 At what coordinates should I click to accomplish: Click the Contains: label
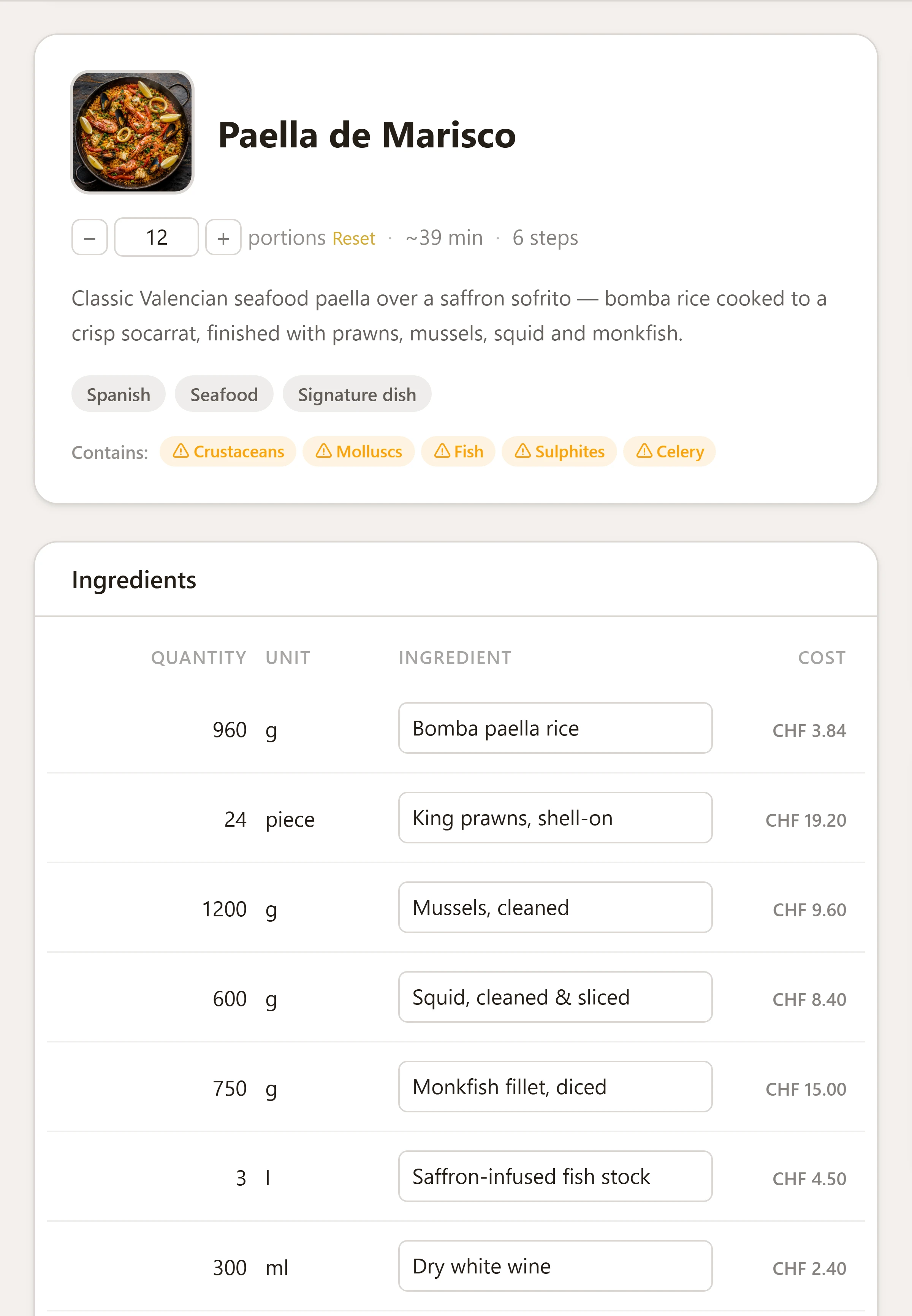tap(110, 452)
